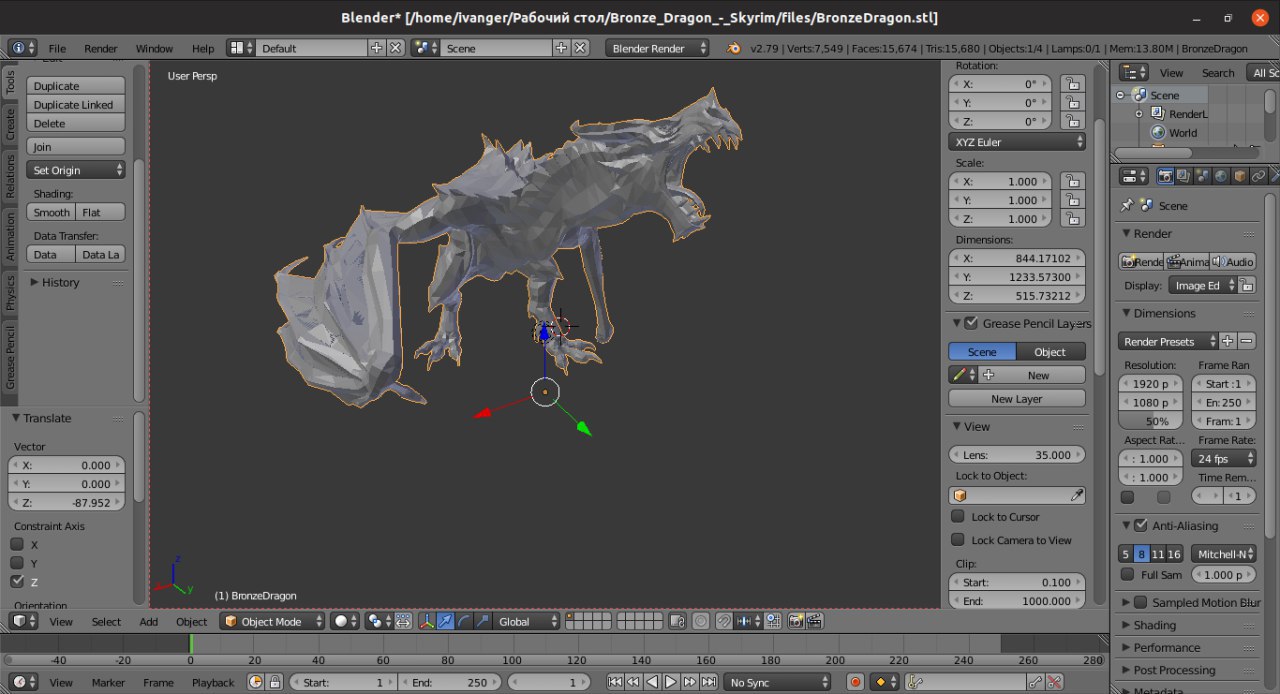The image size is (1280, 694).
Task: Switch to the Create tab in tool shelf
Action: click(x=11, y=125)
